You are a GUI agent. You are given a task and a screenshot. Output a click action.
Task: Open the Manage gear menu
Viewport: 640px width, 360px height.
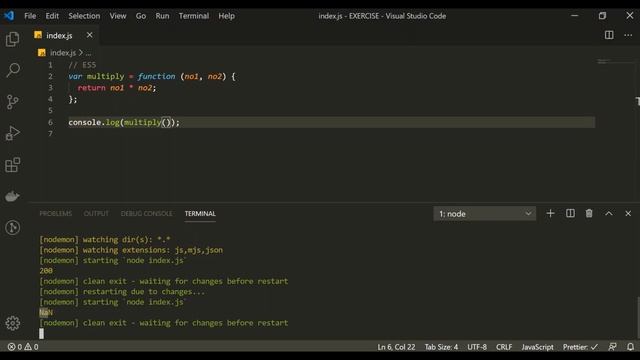pyautogui.click(x=13, y=323)
